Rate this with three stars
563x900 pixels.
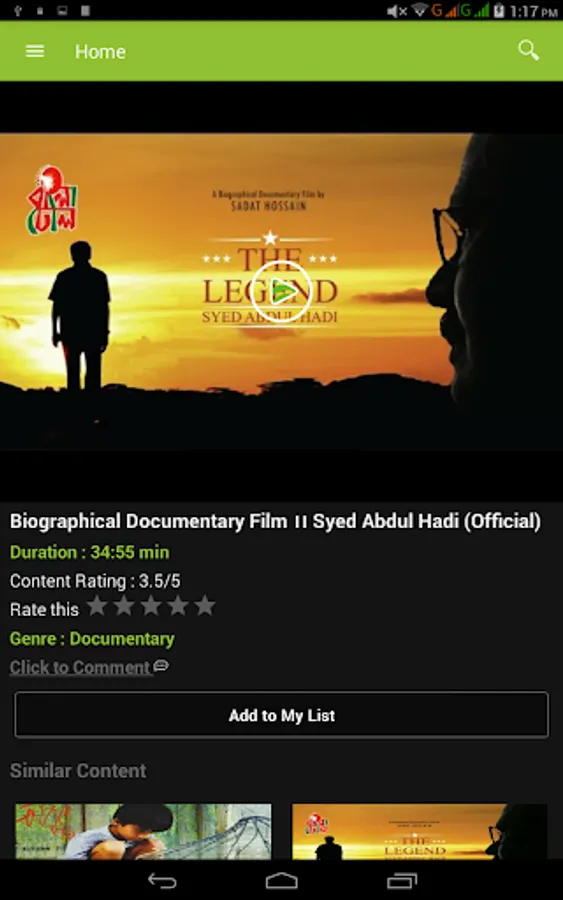(151, 606)
